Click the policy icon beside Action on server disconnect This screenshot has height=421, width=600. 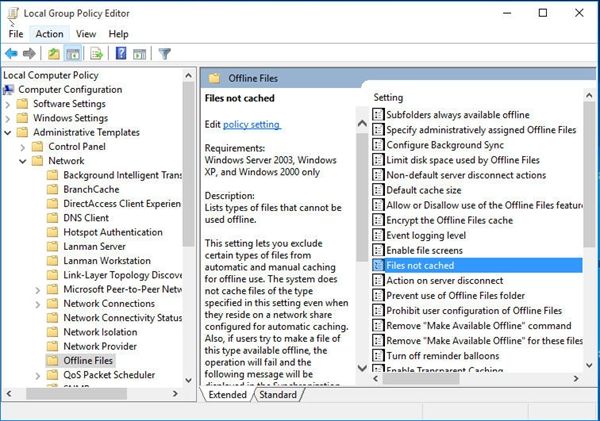[x=378, y=280]
